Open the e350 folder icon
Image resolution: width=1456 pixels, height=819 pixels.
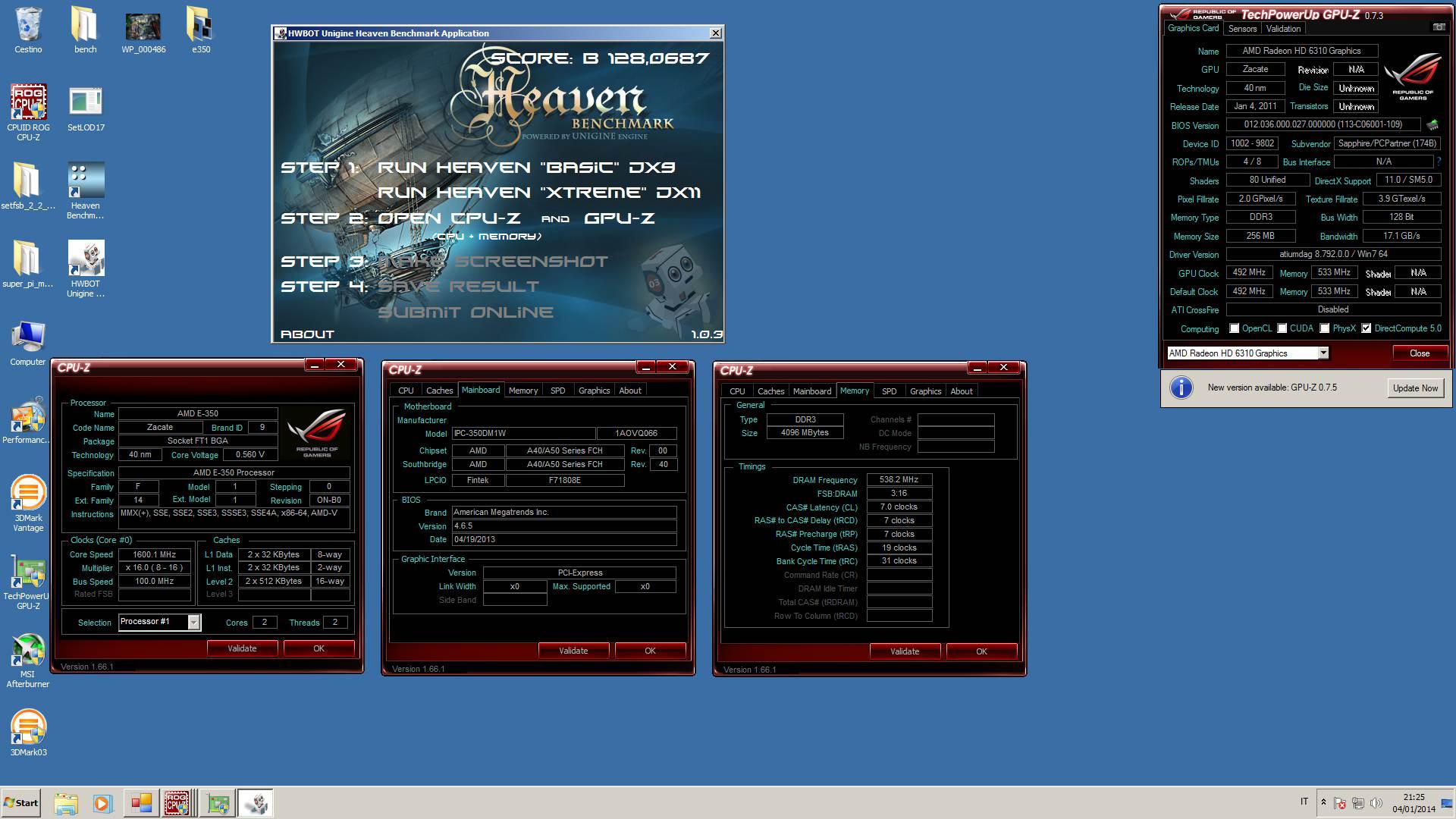200,30
